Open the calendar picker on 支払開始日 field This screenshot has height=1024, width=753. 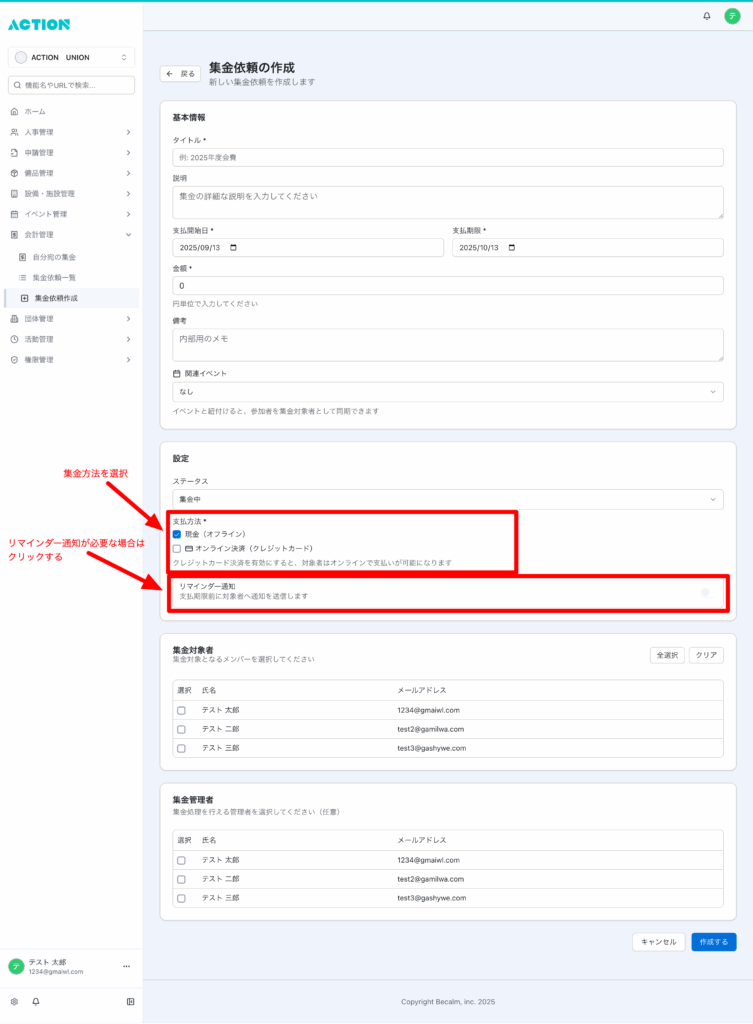234,248
